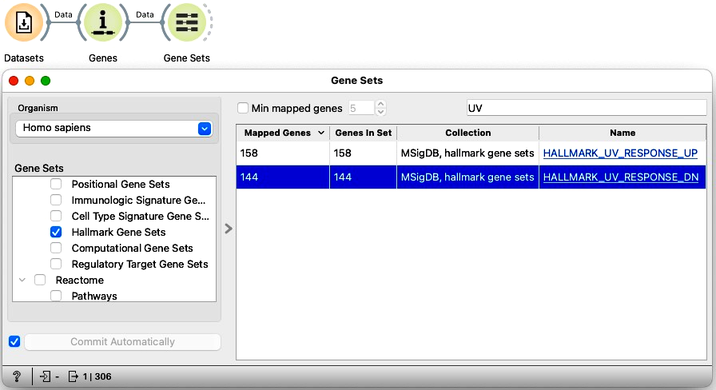Viewport: 716px width, 390px height.
Task: Click the min mapped genes number field
Action: coord(361,108)
